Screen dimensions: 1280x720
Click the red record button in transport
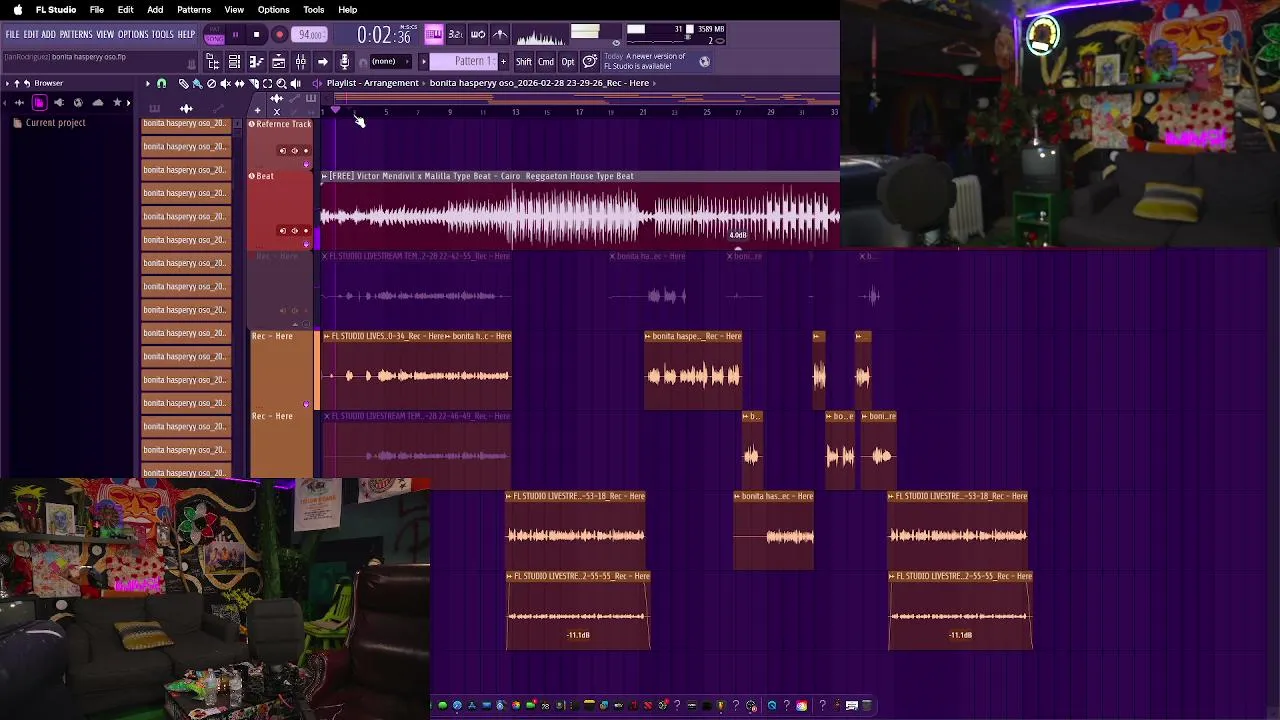280,35
